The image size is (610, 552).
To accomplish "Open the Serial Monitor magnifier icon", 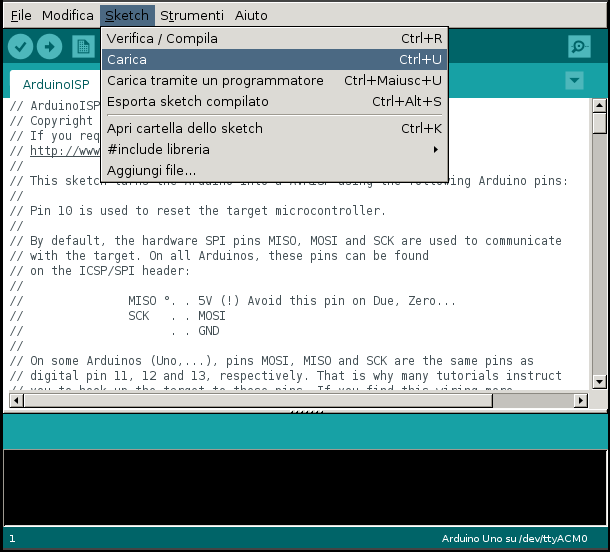I will (579, 47).
